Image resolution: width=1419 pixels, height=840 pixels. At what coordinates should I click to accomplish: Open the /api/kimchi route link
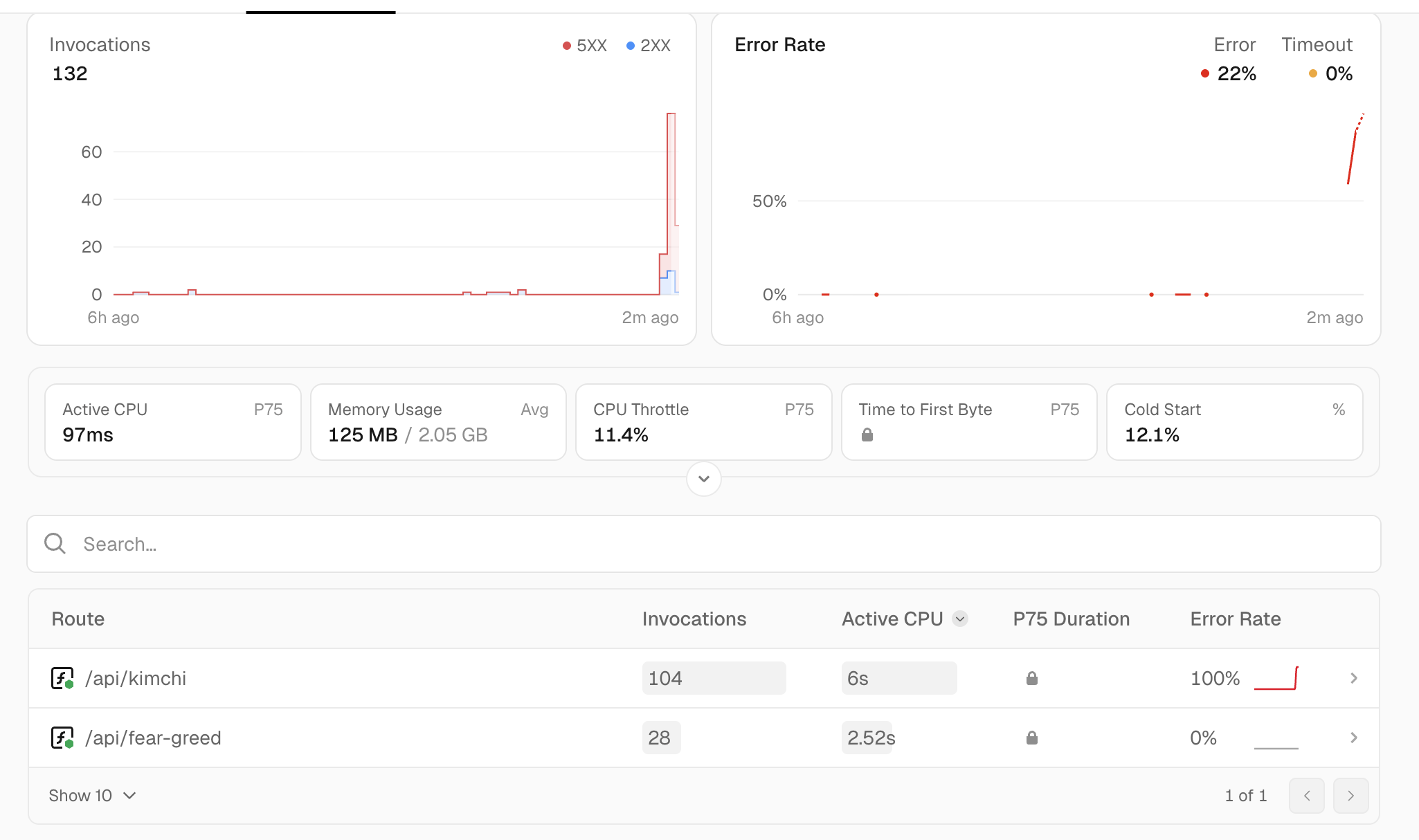click(136, 678)
